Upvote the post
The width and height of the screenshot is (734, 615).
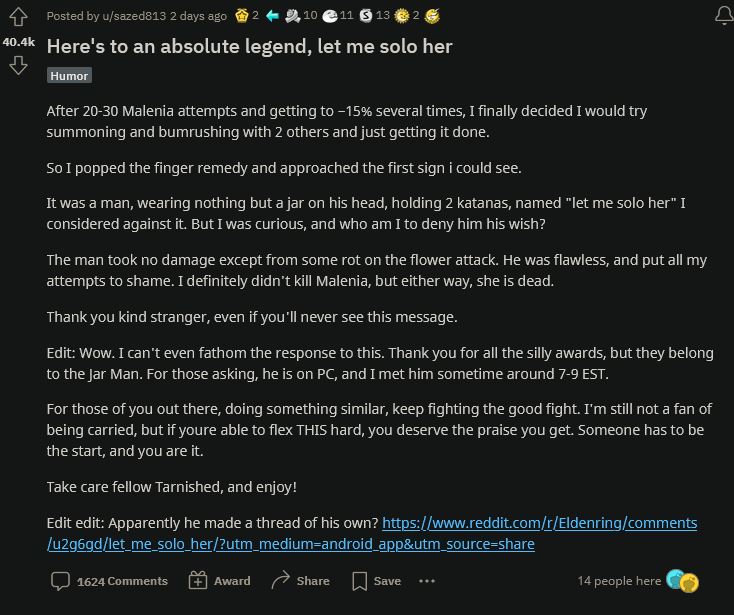pos(17,16)
